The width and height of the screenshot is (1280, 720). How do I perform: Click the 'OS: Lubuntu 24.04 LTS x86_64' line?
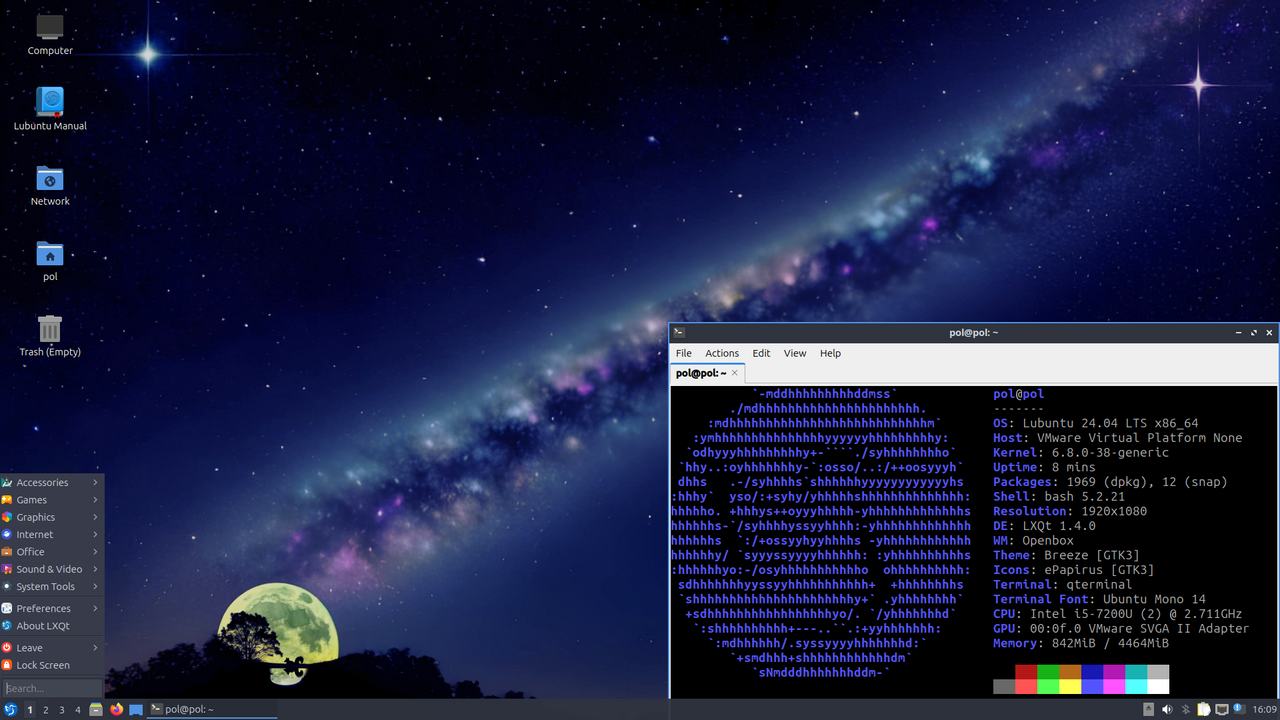[x=1096, y=423]
